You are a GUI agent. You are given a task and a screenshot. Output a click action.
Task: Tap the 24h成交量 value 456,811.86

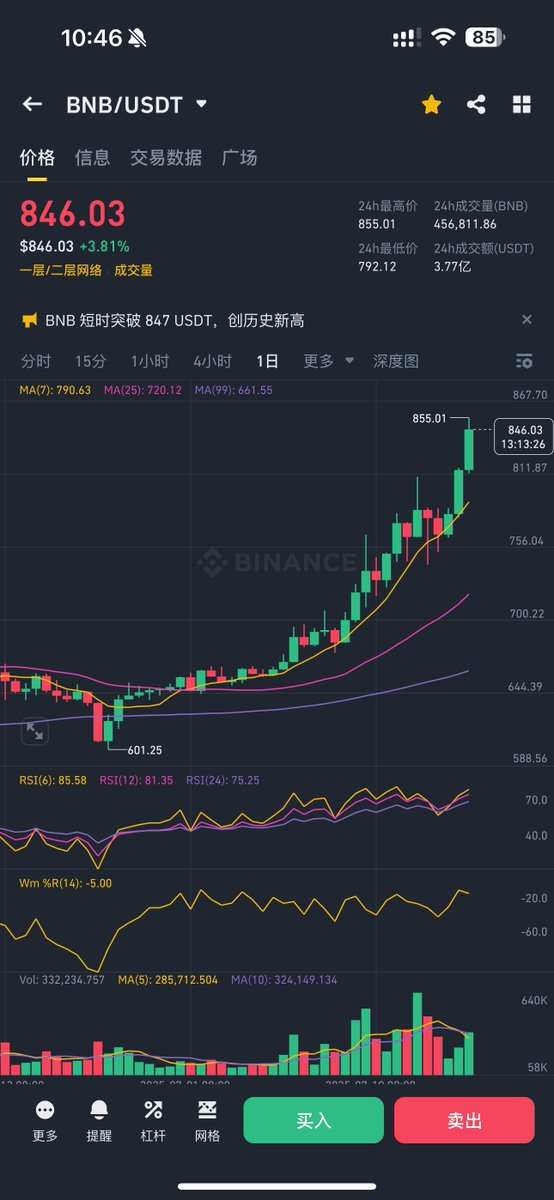click(x=465, y=224)
